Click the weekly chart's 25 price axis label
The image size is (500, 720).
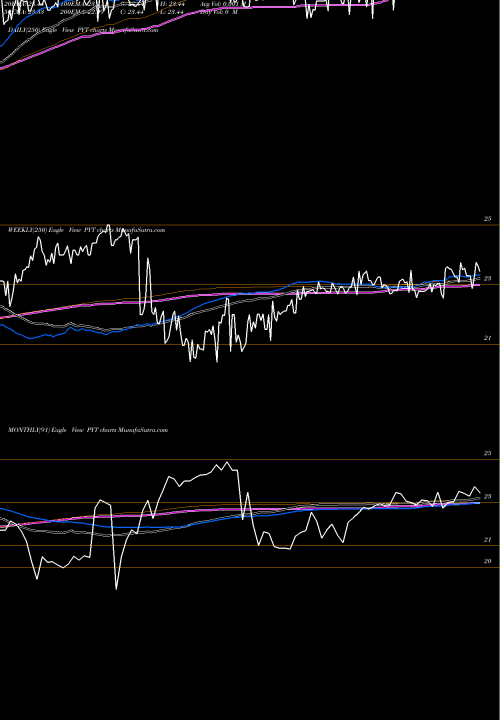[488, 219]
